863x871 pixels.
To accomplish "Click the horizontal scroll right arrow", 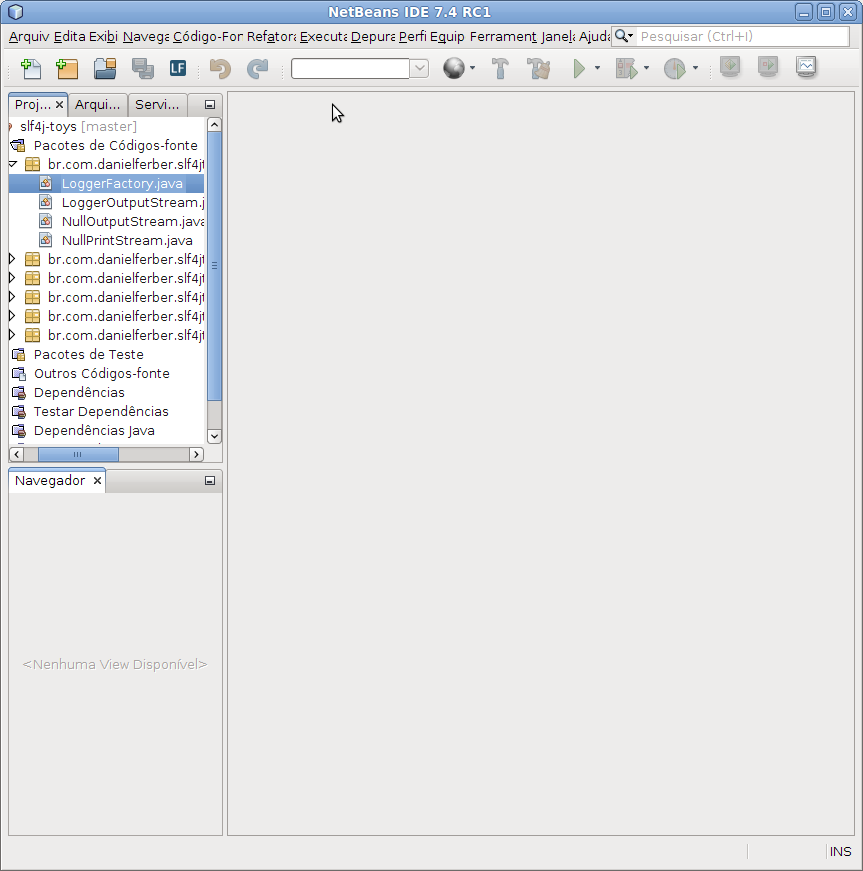I will pyautogui.click(x=196, y=454).
